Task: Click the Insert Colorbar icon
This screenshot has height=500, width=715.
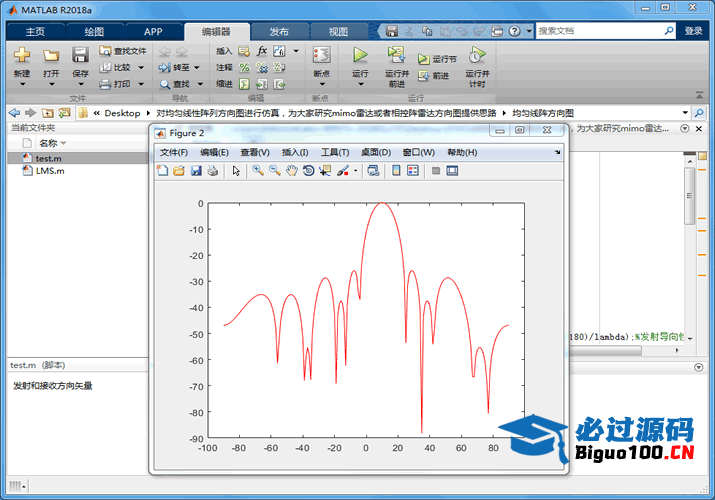Action: pyautogui.click(x=396, y=171)
